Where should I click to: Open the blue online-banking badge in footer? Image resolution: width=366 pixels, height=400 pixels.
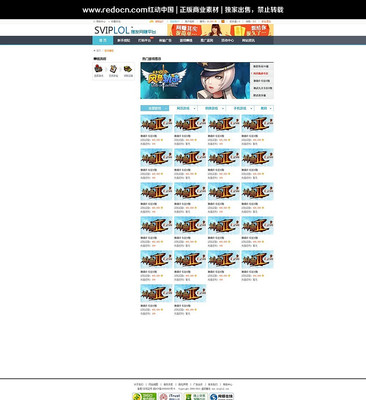[221, 397]
